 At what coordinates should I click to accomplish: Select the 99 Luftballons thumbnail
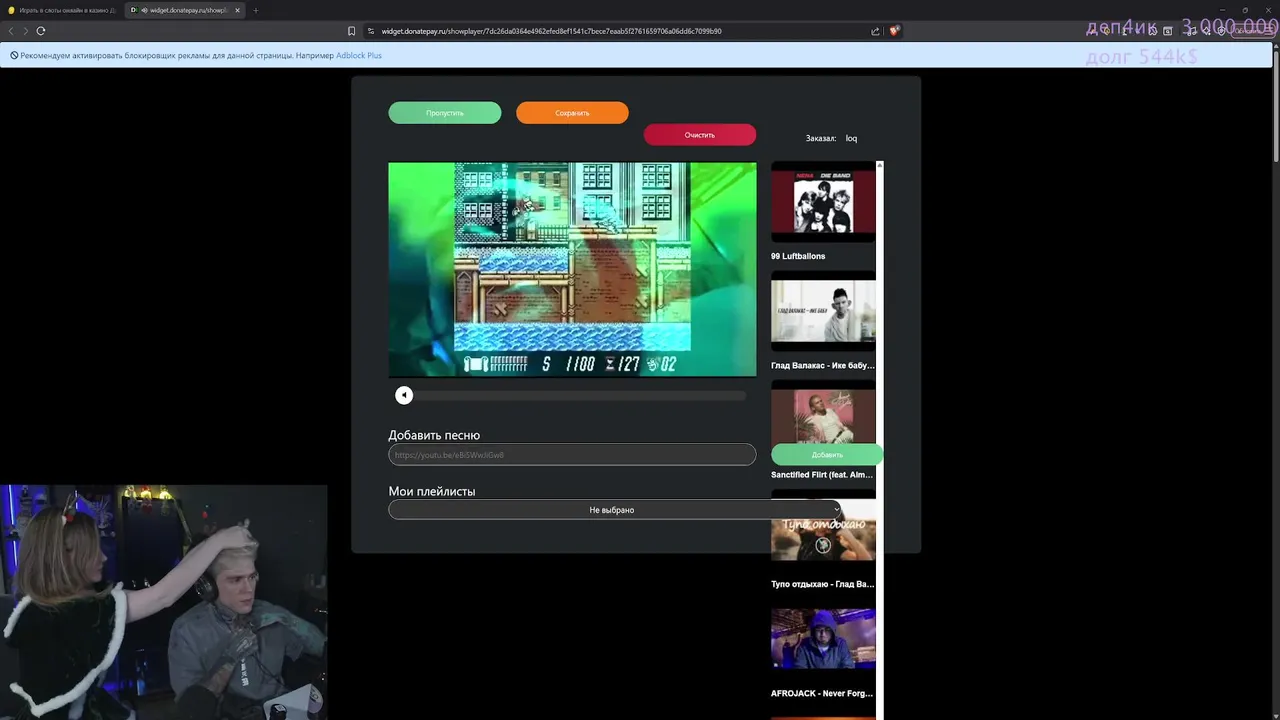coord(823,202)
